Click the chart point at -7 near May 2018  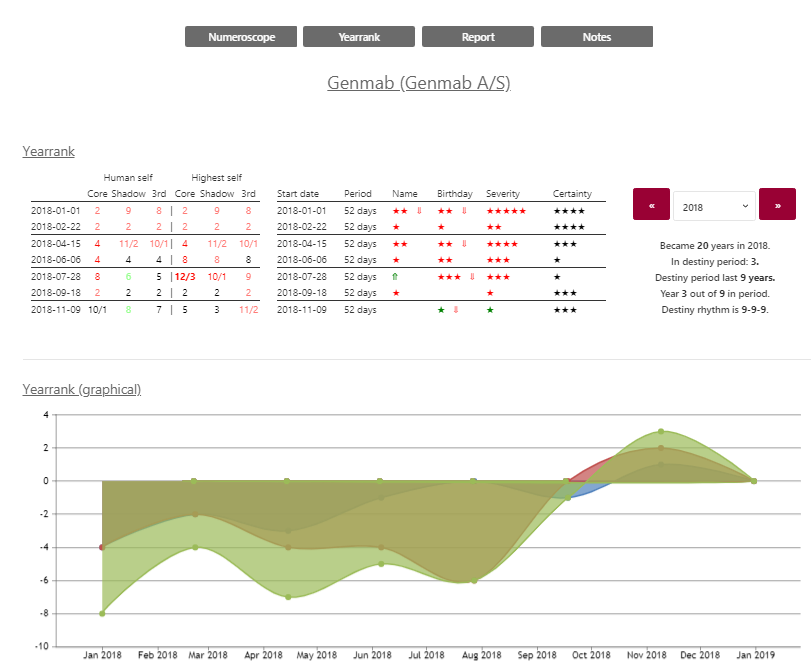[x=288, y=597]
